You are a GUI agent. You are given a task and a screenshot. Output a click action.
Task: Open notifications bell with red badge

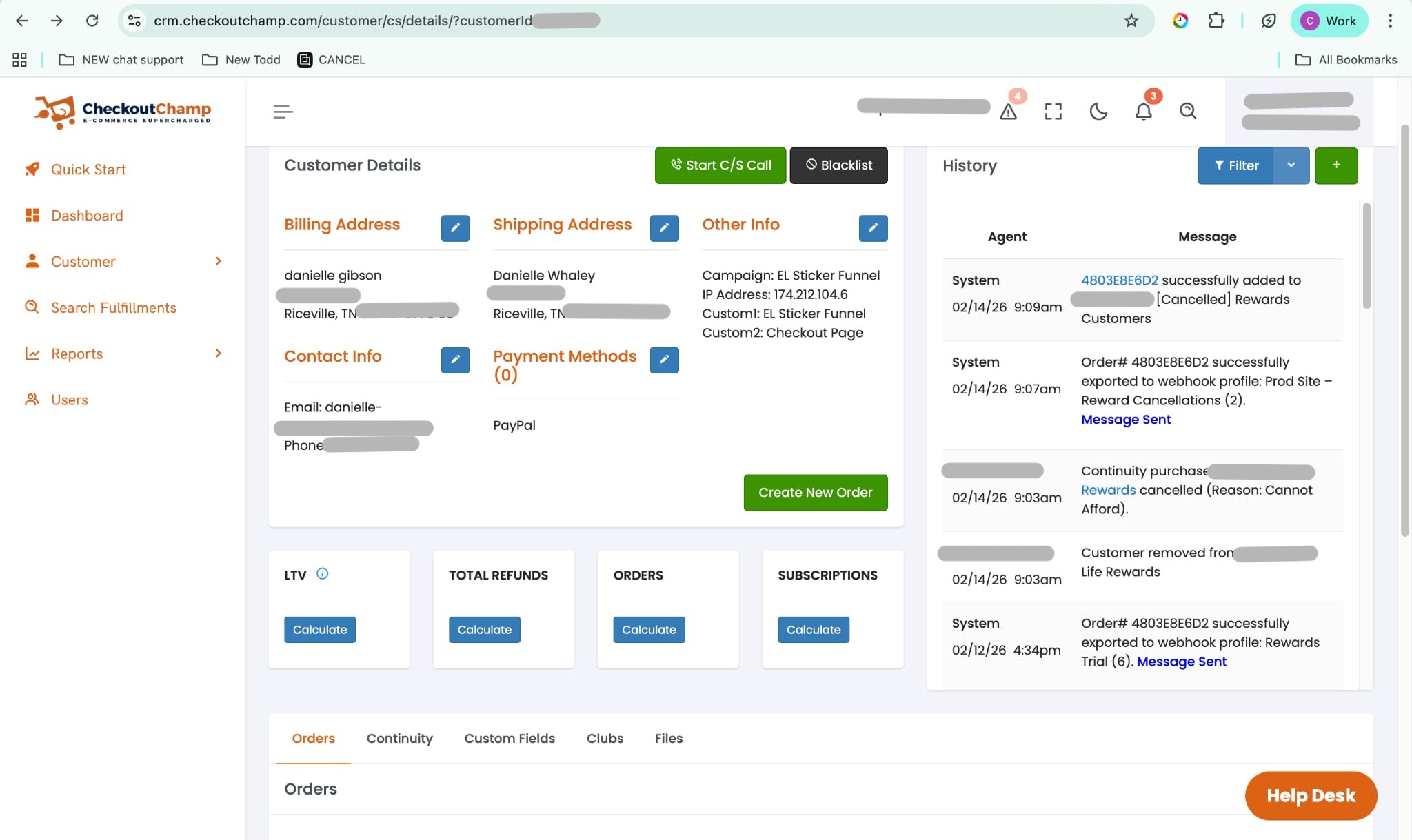pyautogui.click(x=1144, y=111)
